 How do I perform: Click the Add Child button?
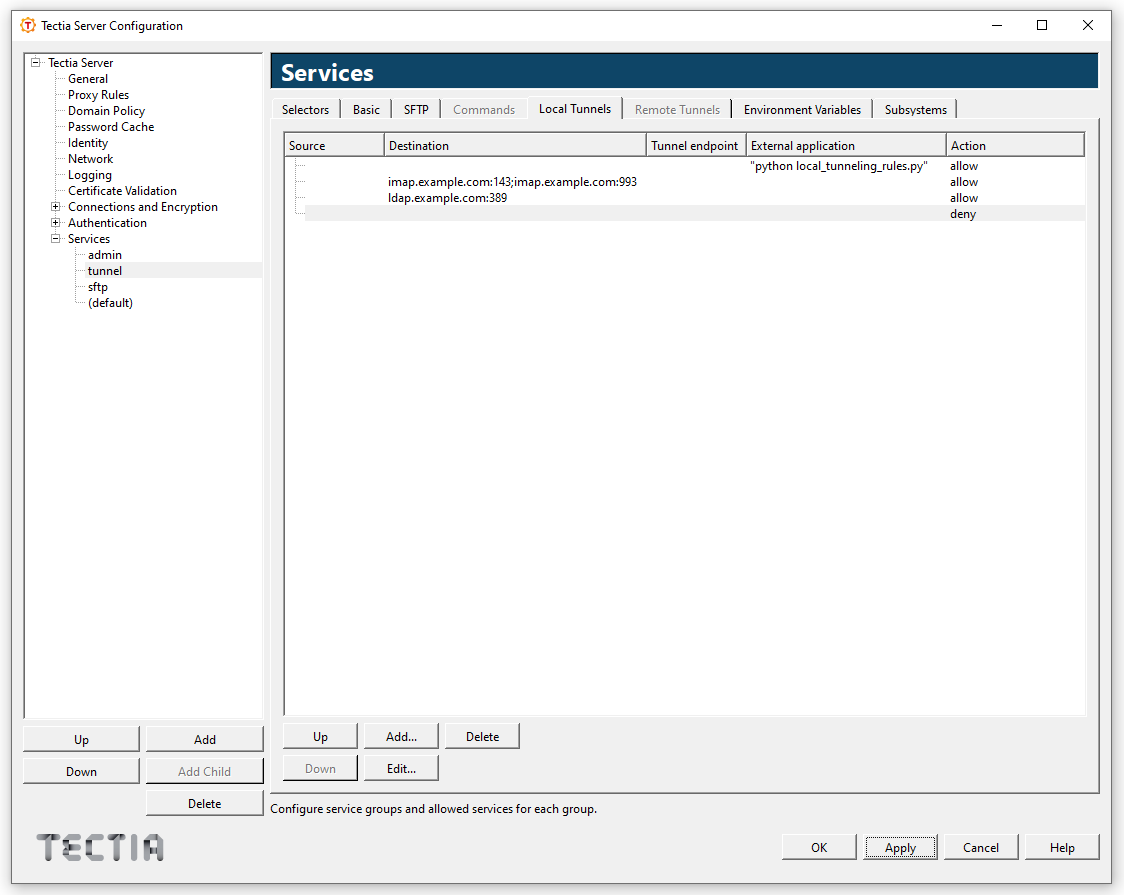205,772
